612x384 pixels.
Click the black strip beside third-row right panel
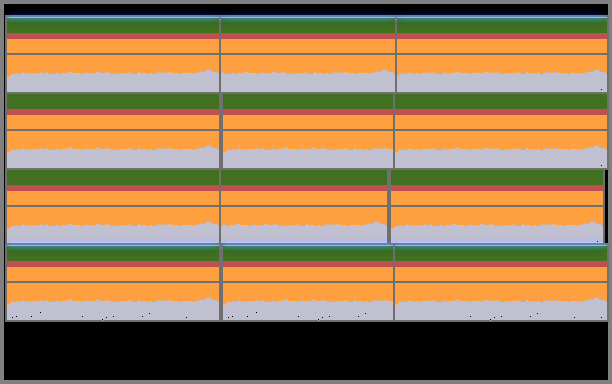tap(606, 206)
